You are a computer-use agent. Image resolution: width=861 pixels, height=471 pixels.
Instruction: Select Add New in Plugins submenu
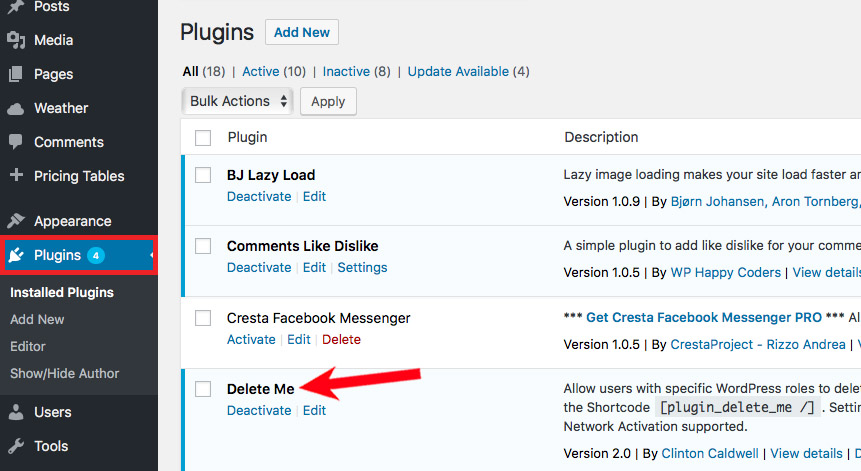(x=37, y=319)
